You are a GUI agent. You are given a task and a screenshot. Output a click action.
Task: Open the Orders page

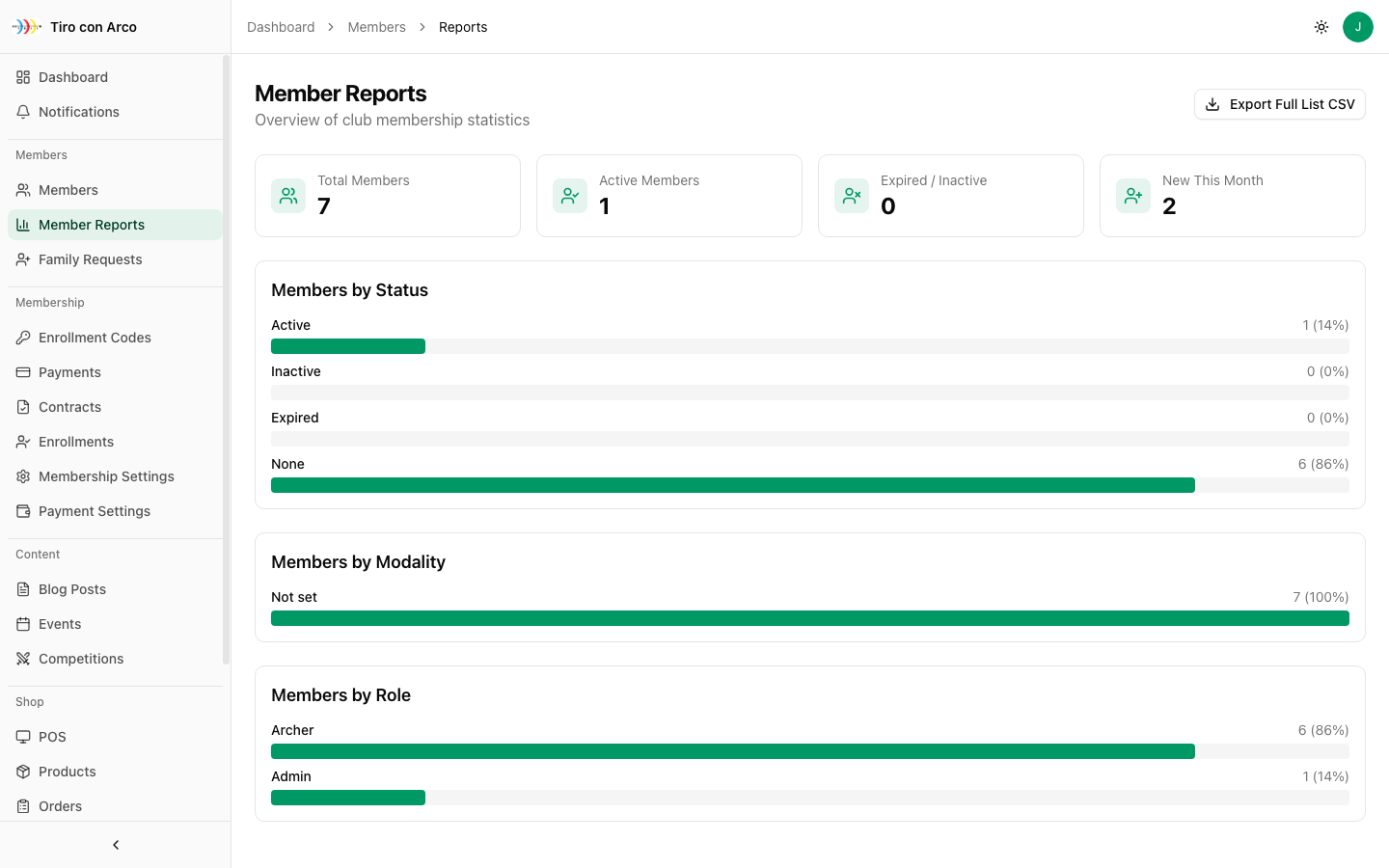(x=60, y=806)
